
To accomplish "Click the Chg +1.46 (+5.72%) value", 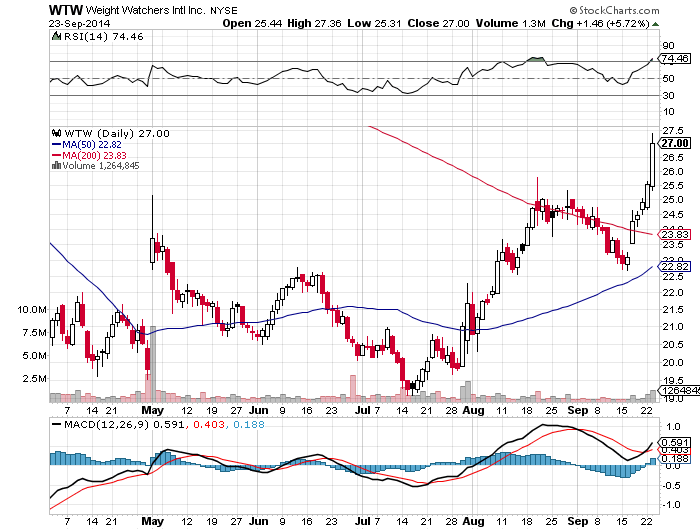I will pyautogui.click(x=600, y=23).
